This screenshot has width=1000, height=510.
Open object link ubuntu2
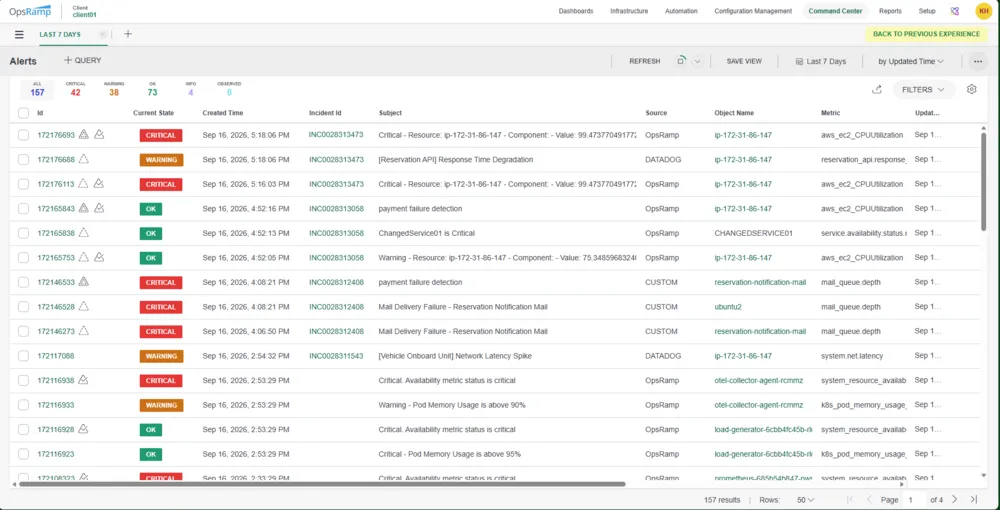coord(728,307)
